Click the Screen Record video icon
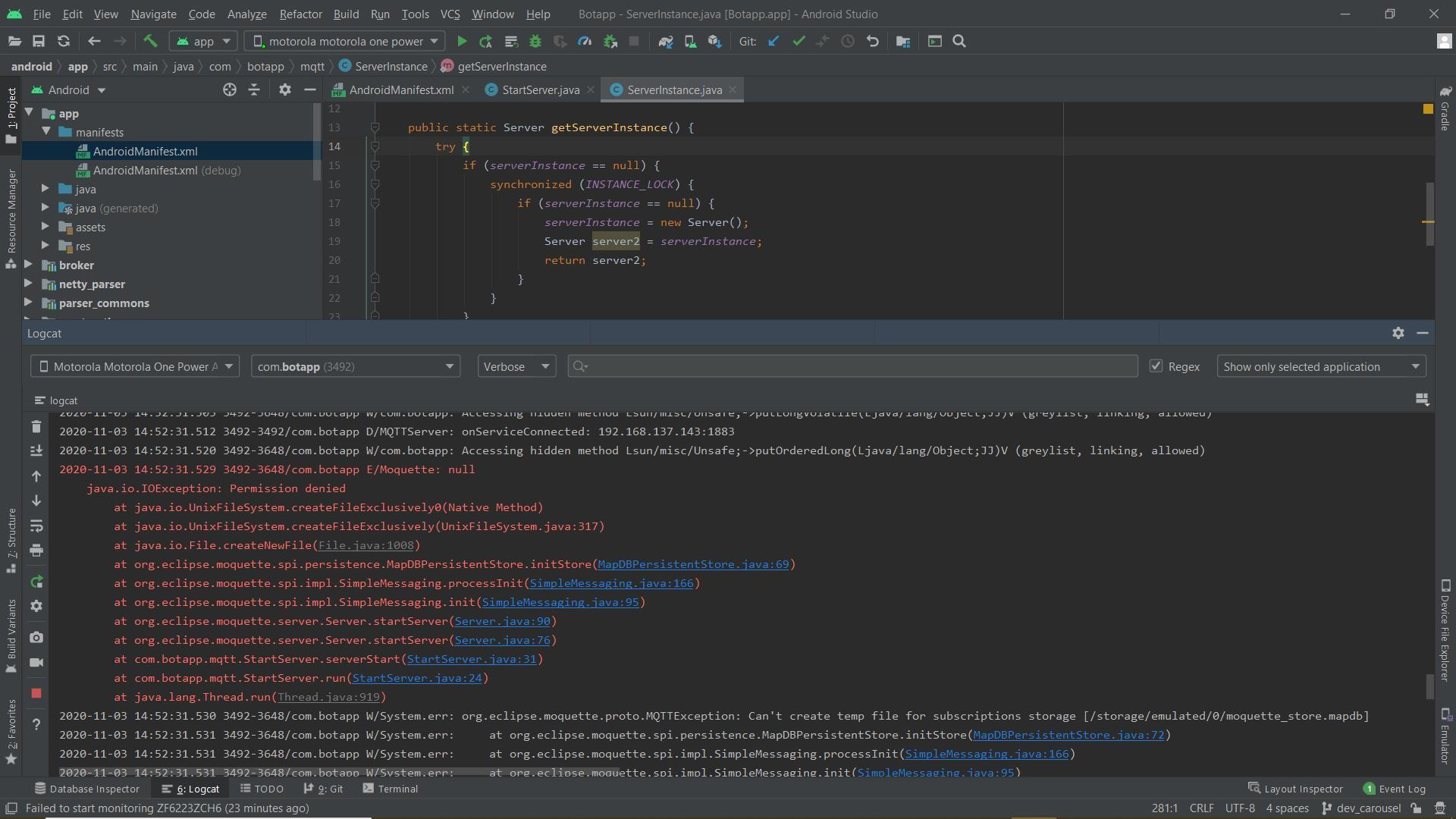1456x819 pixels. [x=36, y=663]
